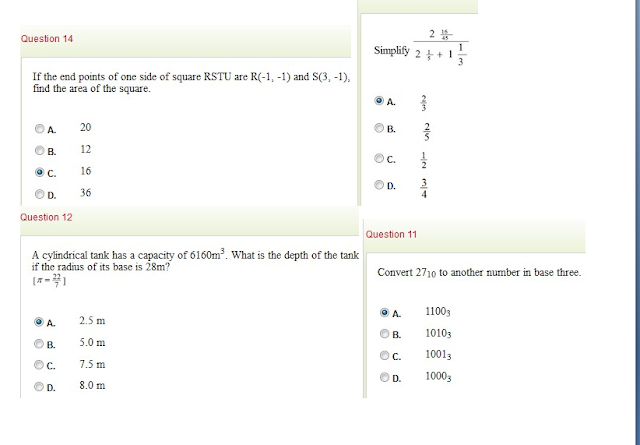Choose 1010 base three in Question 11
640x445 pixels.
[x=384, y=334]
